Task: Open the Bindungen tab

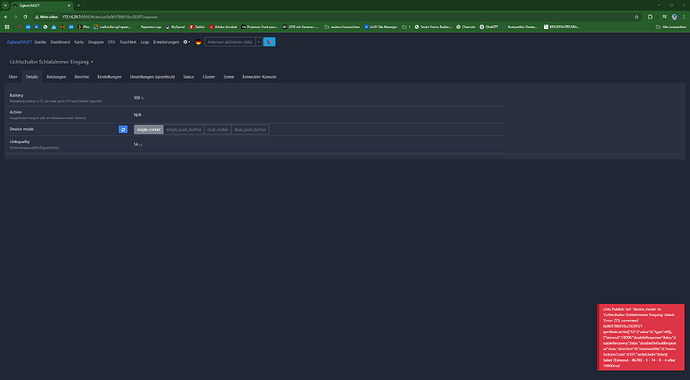Action: point(56,77)
